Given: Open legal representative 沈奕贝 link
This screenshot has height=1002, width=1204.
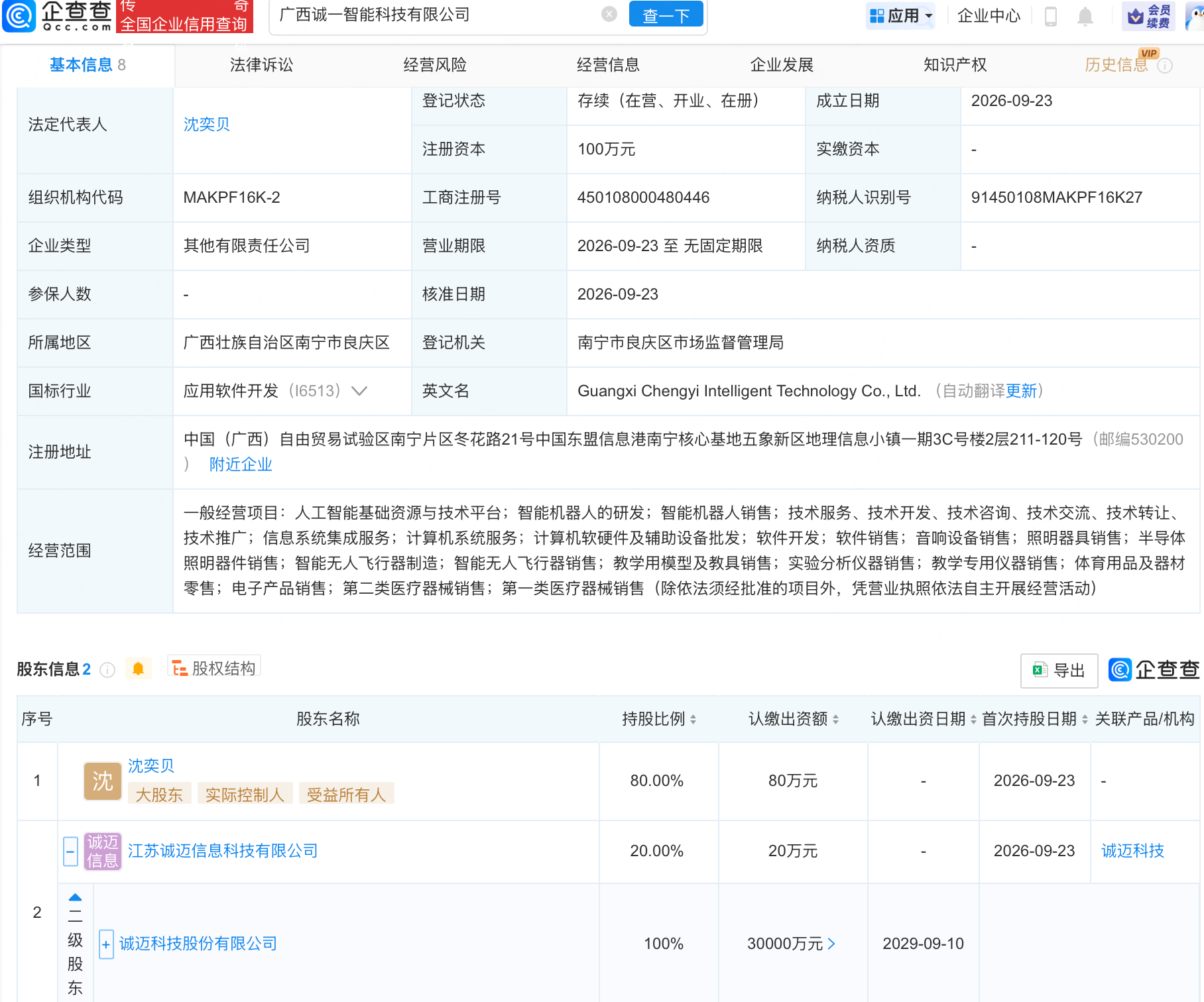Looking at the screenshot, I should [x=207, y=125].
